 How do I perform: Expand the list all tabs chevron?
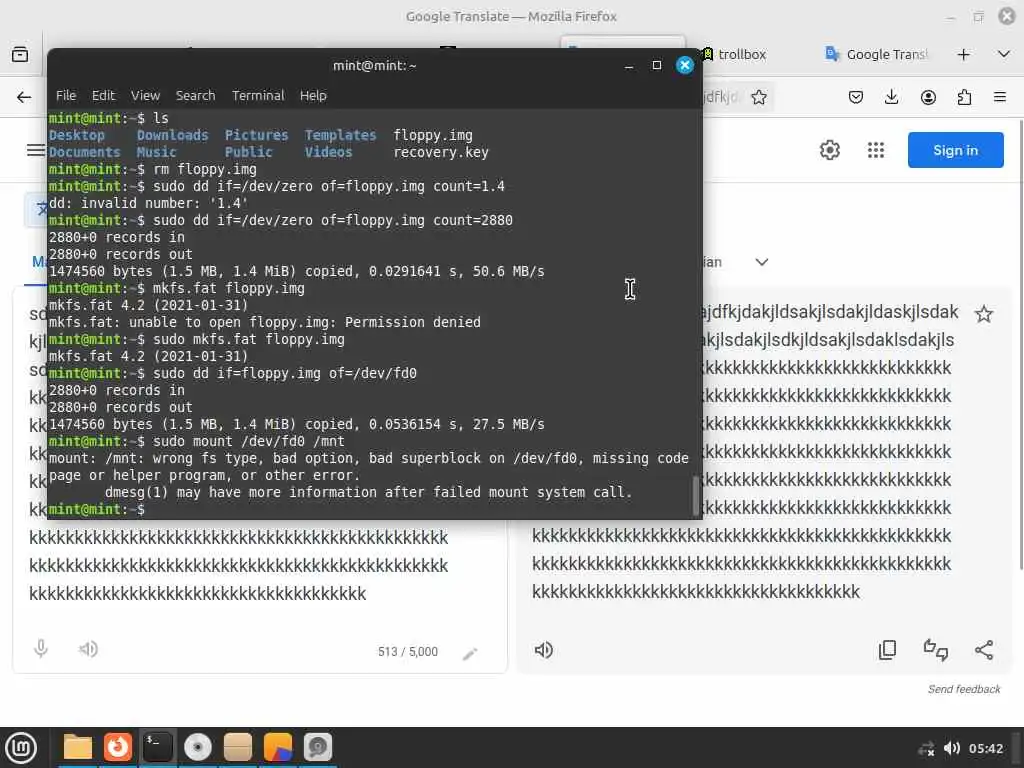[x=1004, y=54]
